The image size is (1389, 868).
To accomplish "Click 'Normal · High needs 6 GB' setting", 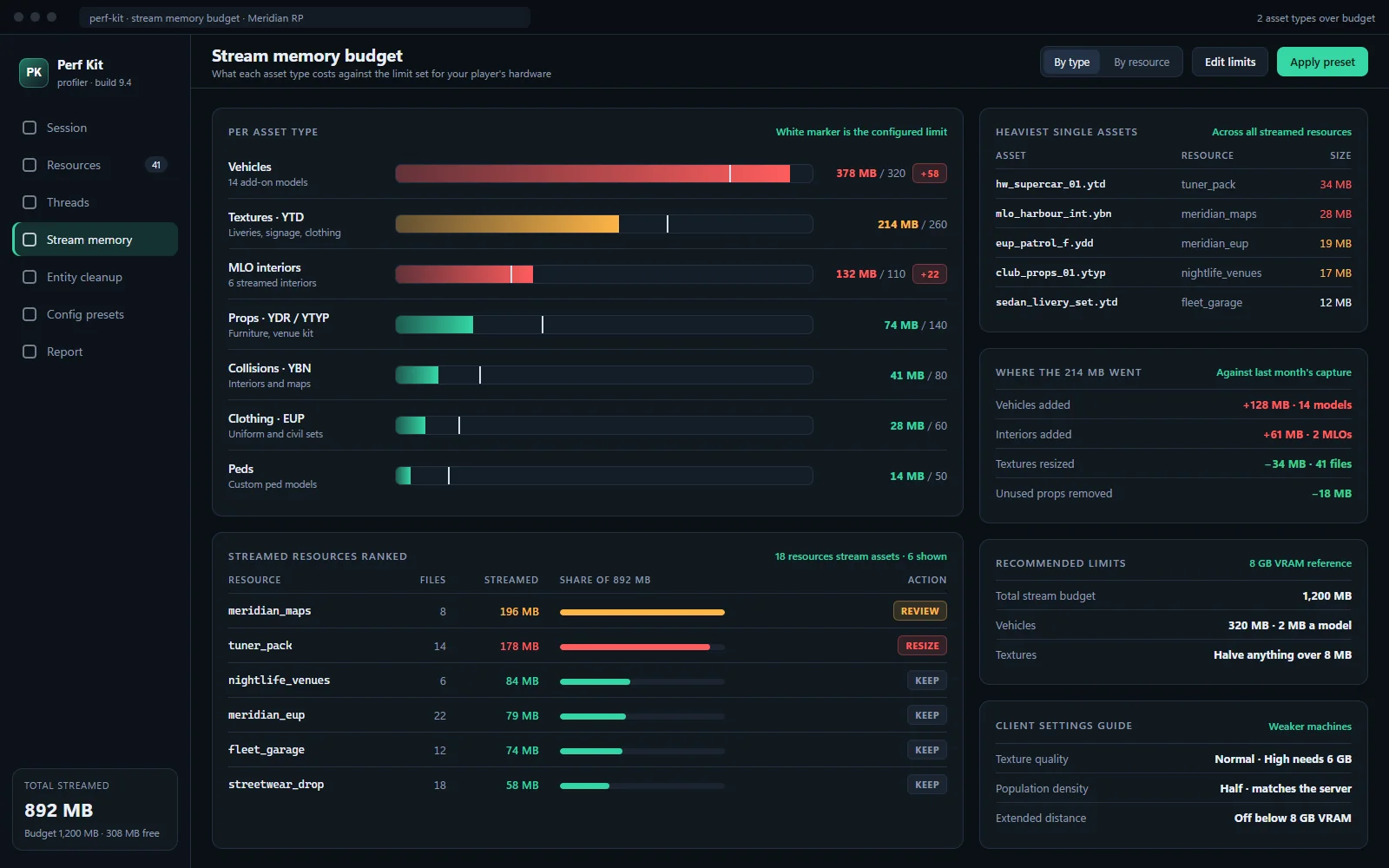I will pos(1283,759).
